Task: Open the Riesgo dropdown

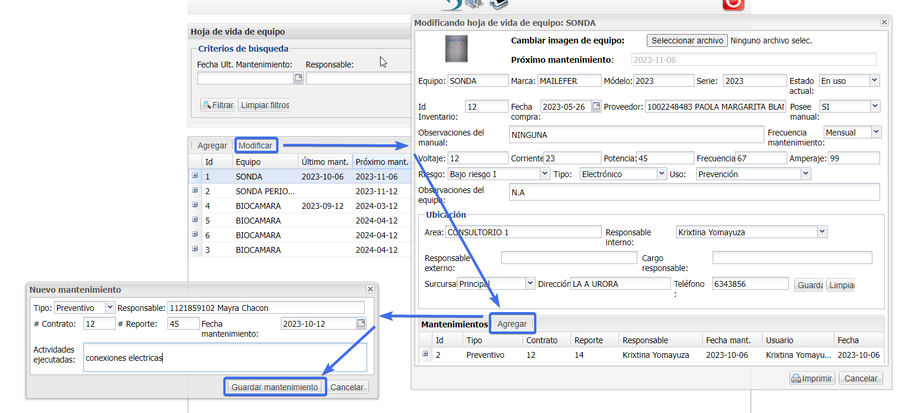Action: tap(544, 174)
